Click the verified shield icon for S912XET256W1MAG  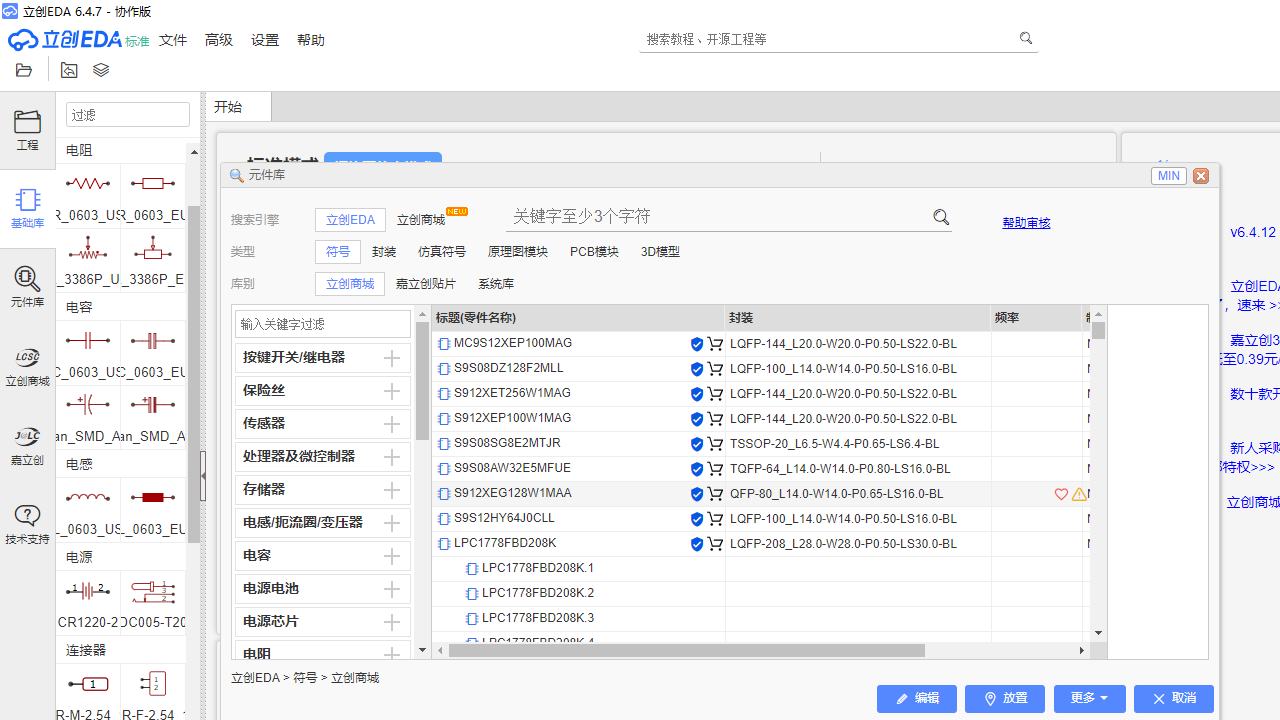[697, 394]
